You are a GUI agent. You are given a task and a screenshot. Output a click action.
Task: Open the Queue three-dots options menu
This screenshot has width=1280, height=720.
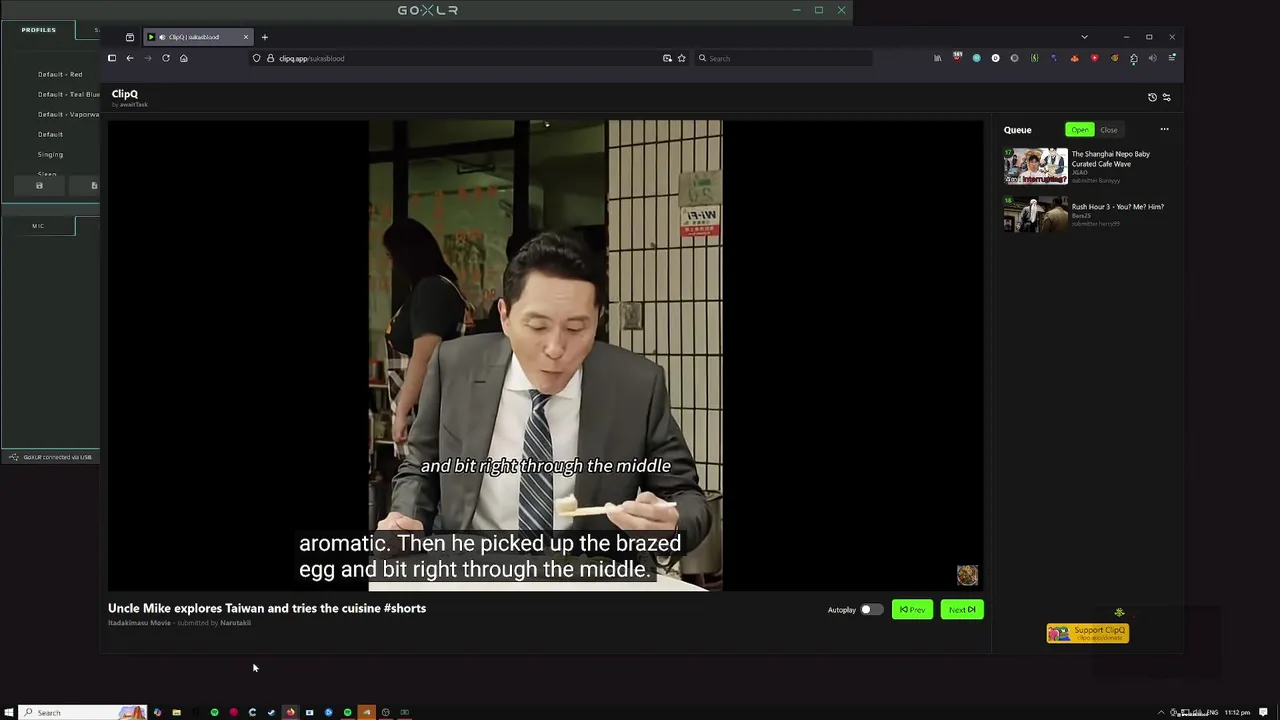[x=1164, y=129]
